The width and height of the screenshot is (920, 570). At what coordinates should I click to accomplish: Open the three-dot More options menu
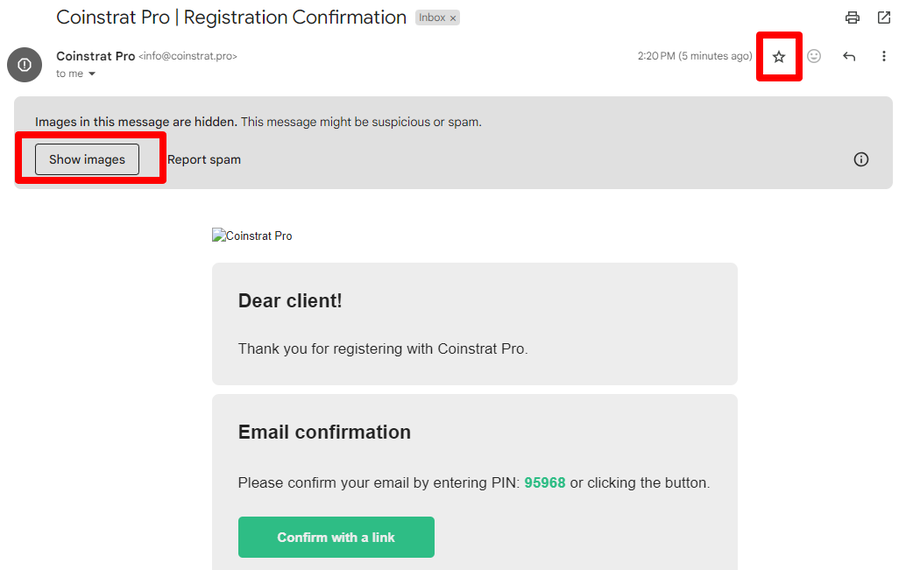(884, 57)
